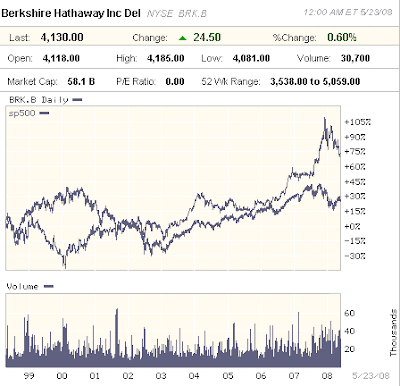
Task: Click the sp500 legend color marker
Action: (x=44, y=113)
